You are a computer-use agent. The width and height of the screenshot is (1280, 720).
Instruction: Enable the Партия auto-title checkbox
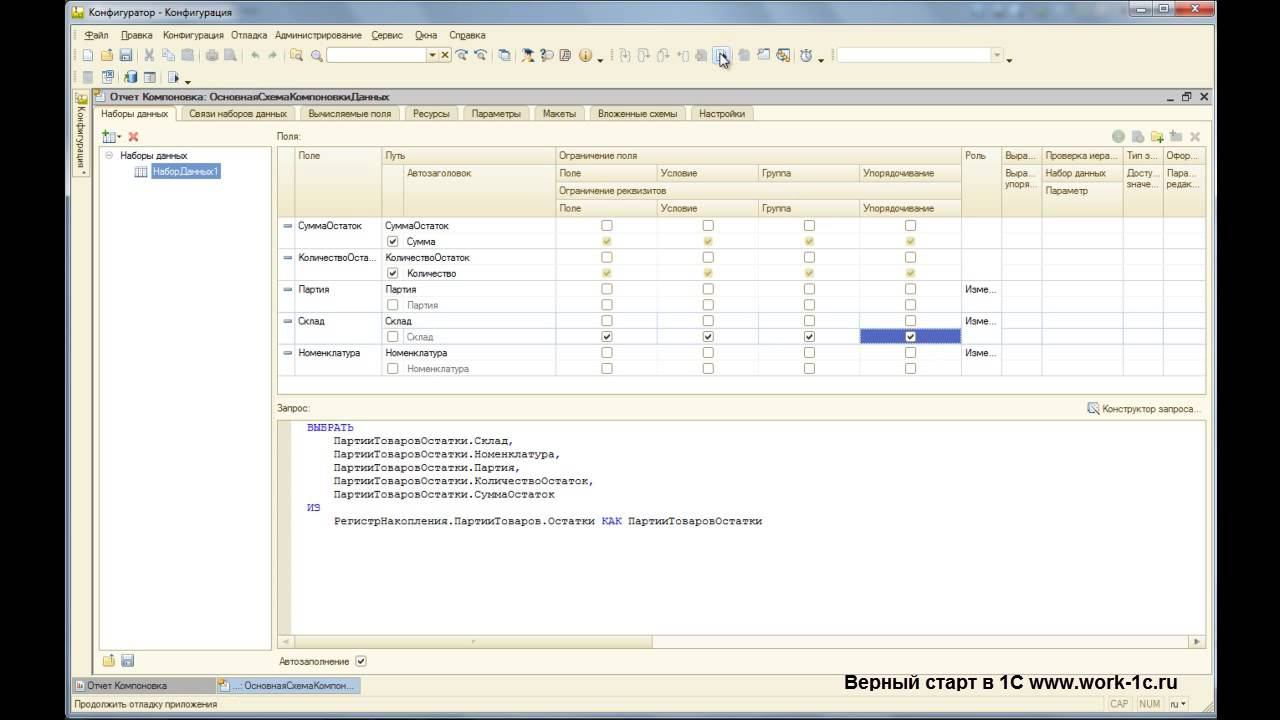point(392,305)
